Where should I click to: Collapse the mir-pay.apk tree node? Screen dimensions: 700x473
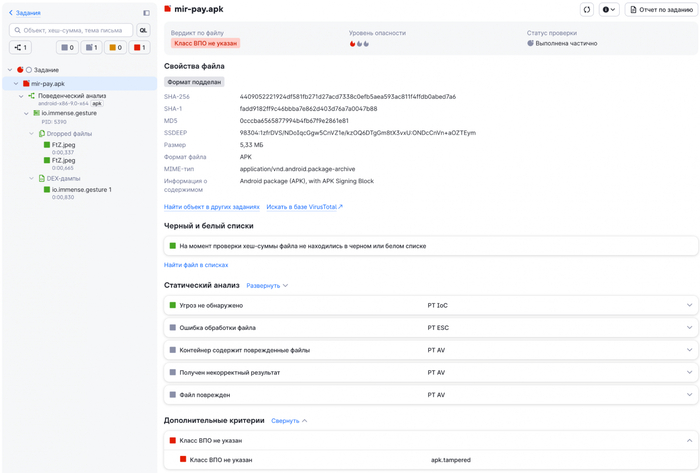click(x=16, y=83)
